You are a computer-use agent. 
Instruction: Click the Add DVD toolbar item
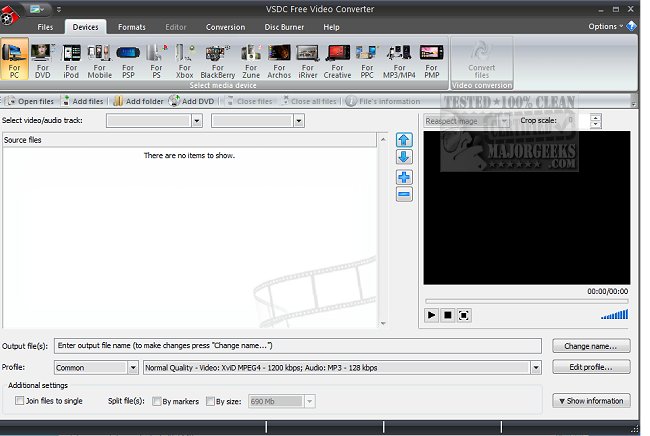coord(192,101)
